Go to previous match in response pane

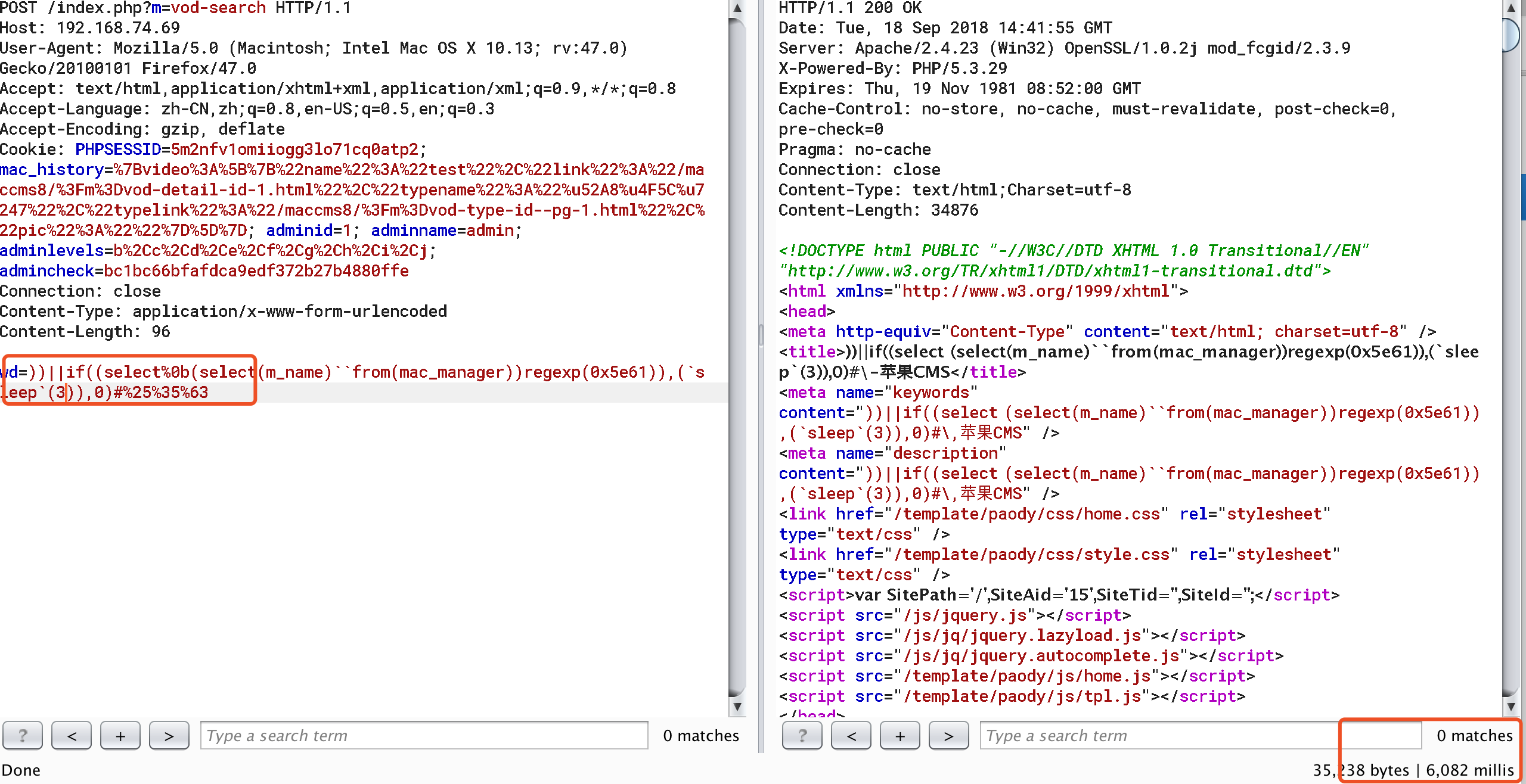[851, 736]
